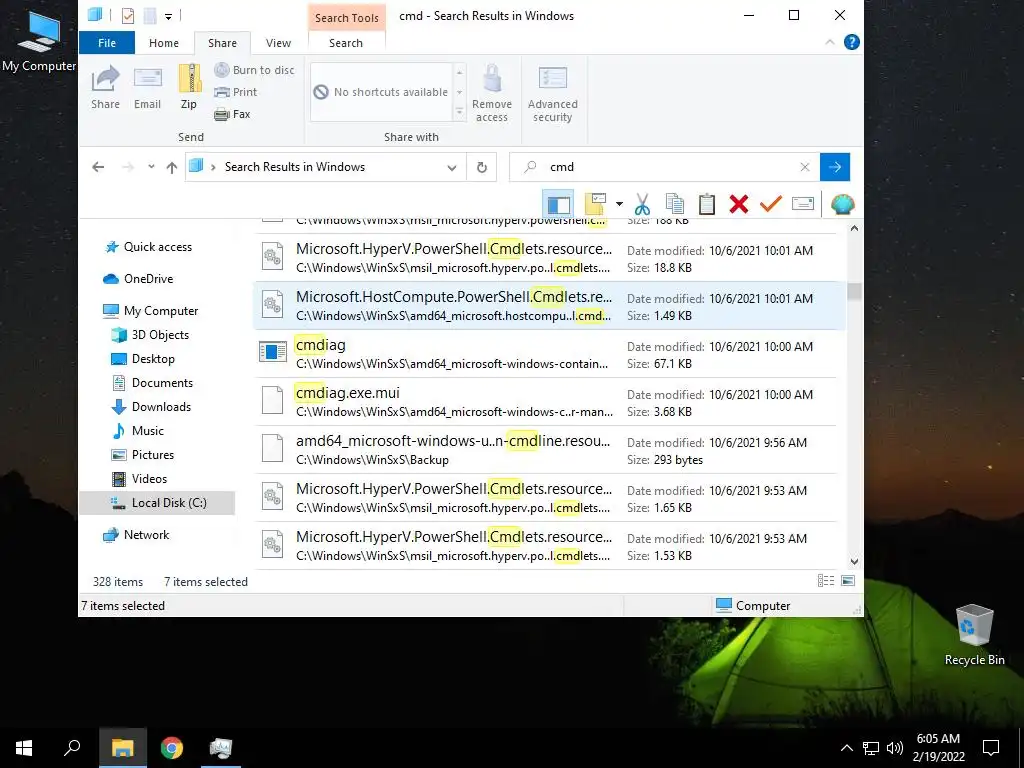Click the address bar breadcrumb chevron
Screen dimensions: 1024x768
pyautogui.click(x=213, y=167)
